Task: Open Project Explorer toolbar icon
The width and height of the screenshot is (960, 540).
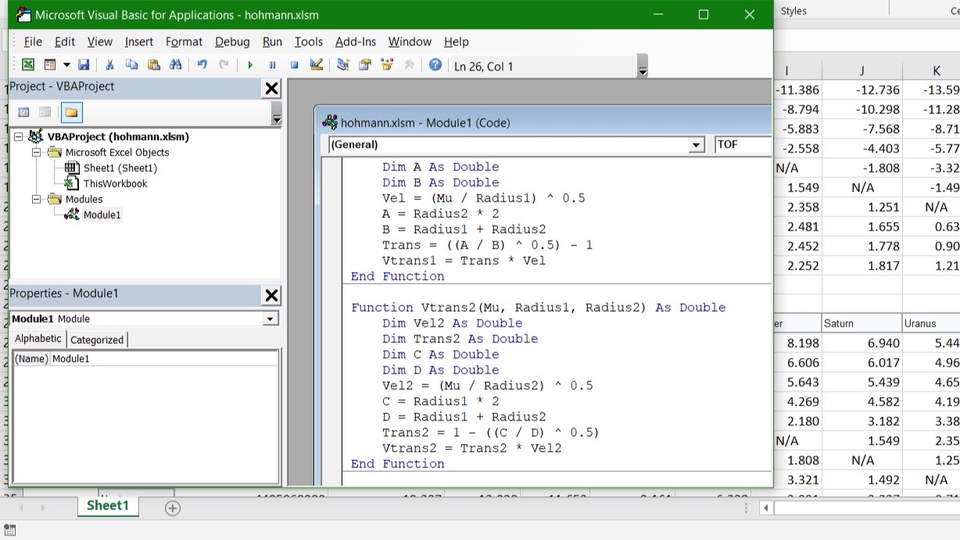Action: pyautogui.click(x=343, y=64)
